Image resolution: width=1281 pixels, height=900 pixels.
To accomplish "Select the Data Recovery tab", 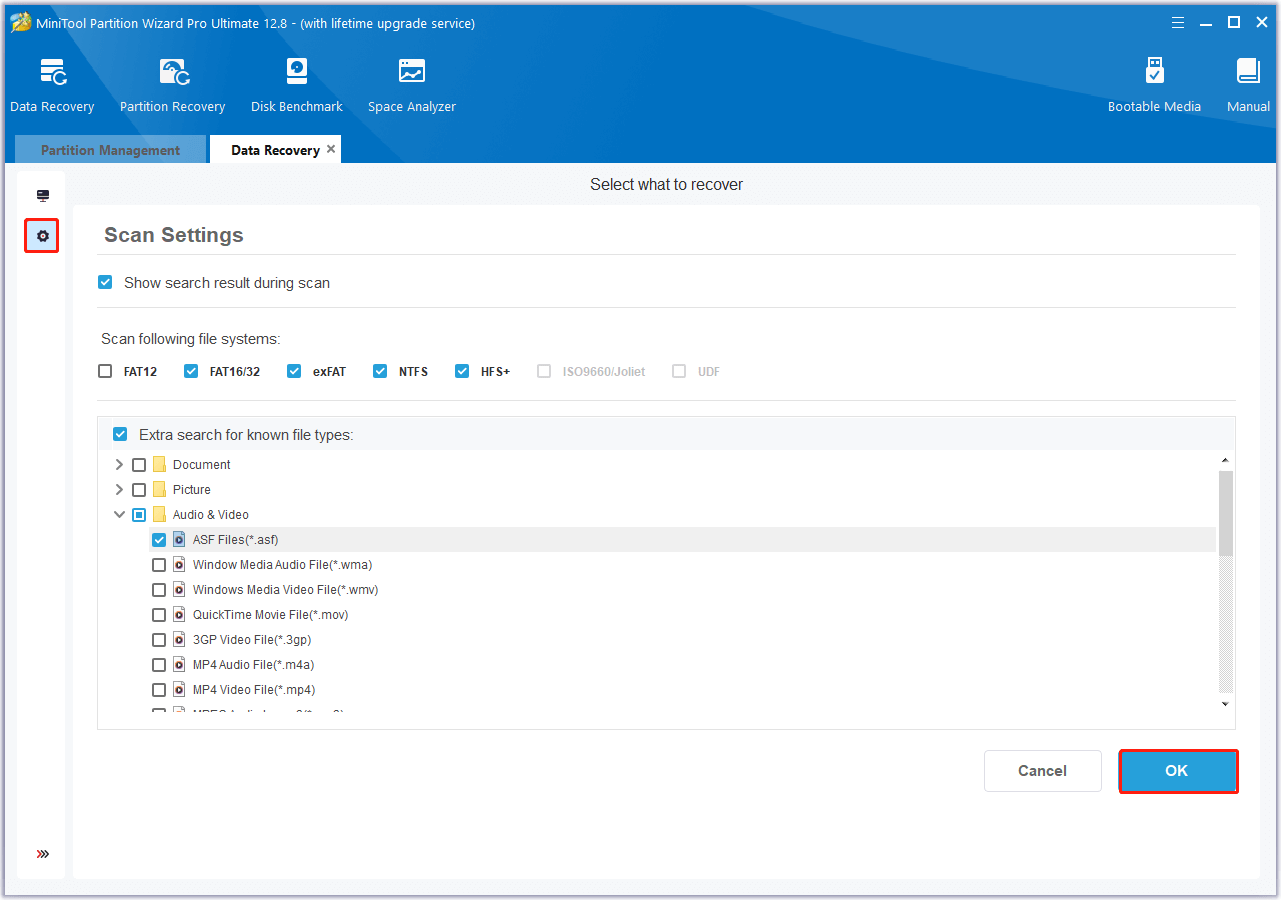I will coord(275,150).
